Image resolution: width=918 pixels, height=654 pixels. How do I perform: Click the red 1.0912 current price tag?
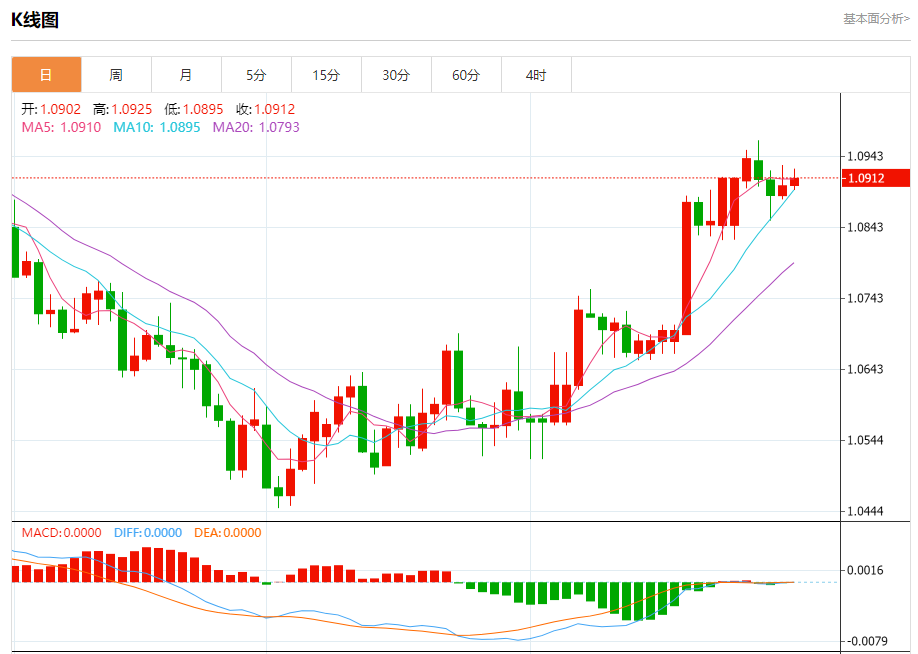(x=876, y=178)
